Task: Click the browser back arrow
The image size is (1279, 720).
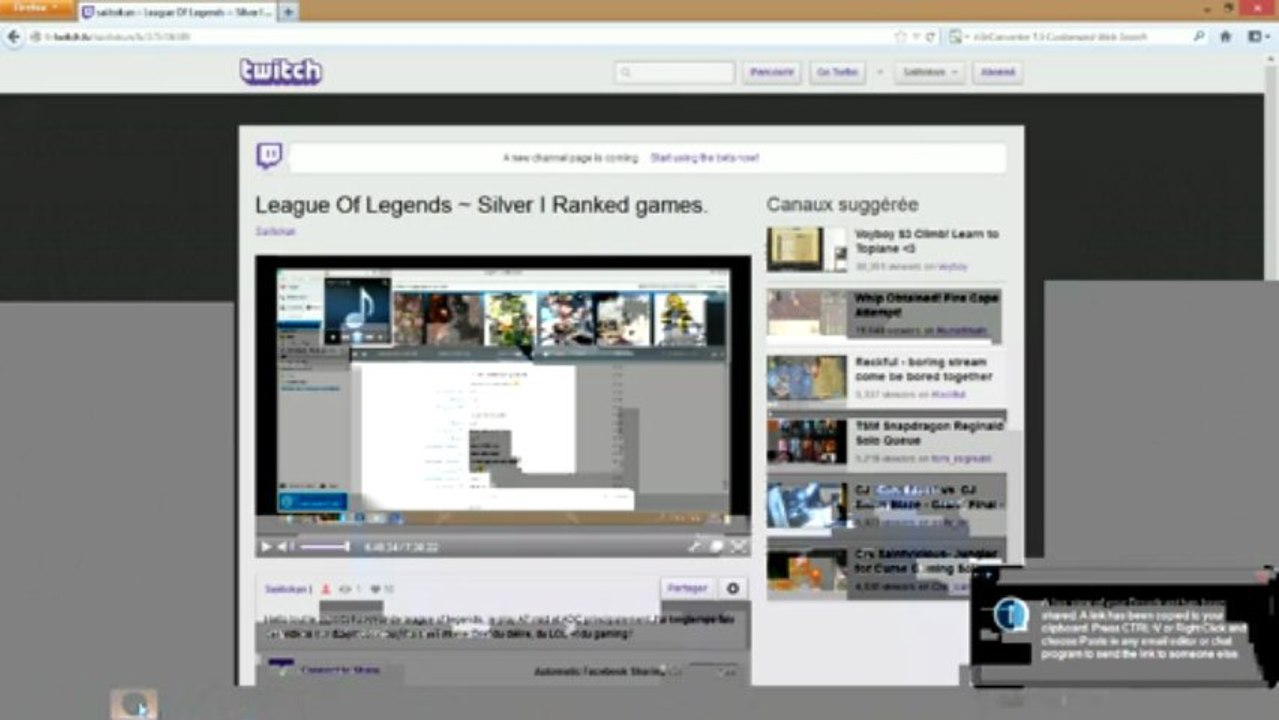Action: [13, 36]
